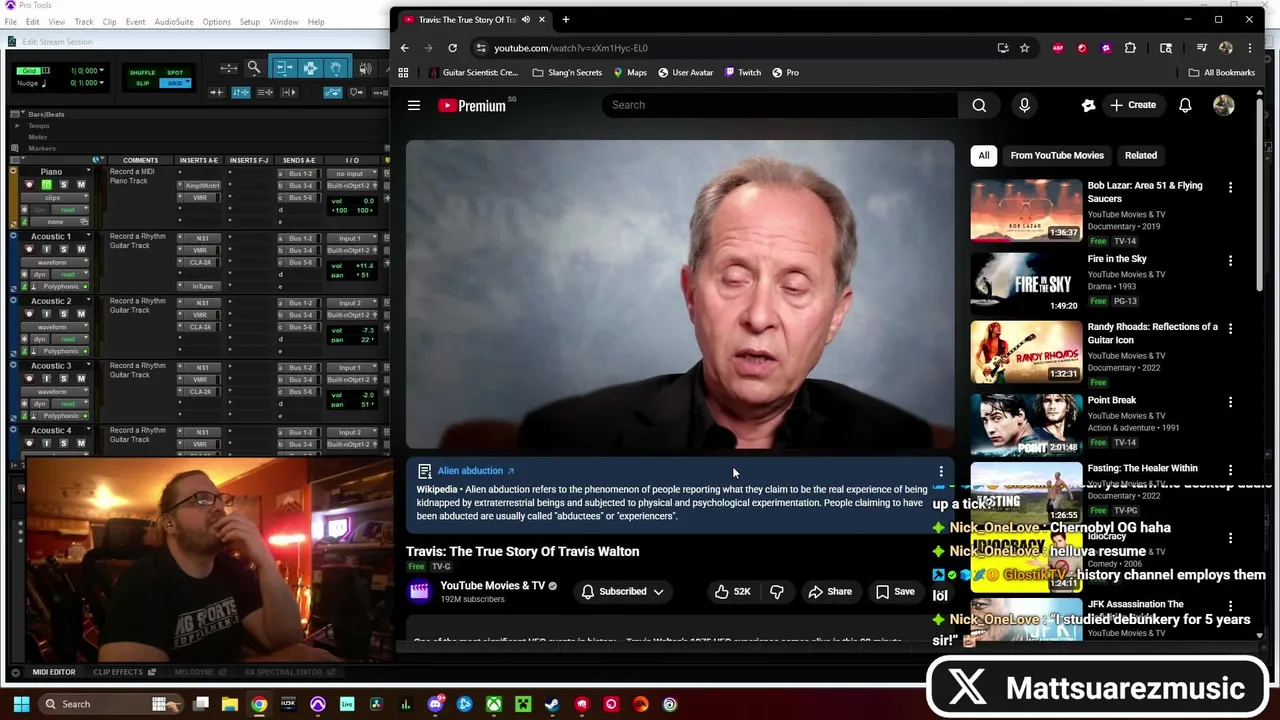Mute the Acoustic 1 track

(81, 249)
